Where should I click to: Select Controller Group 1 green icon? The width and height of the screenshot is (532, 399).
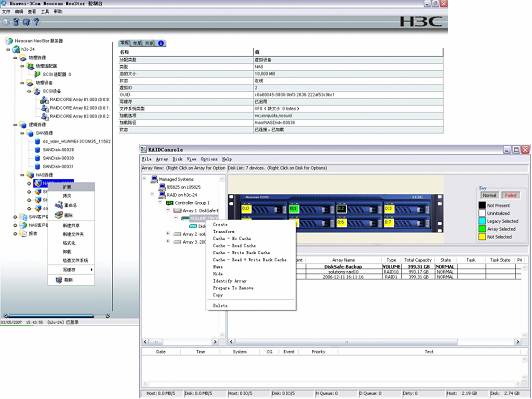tap(169, 203)
